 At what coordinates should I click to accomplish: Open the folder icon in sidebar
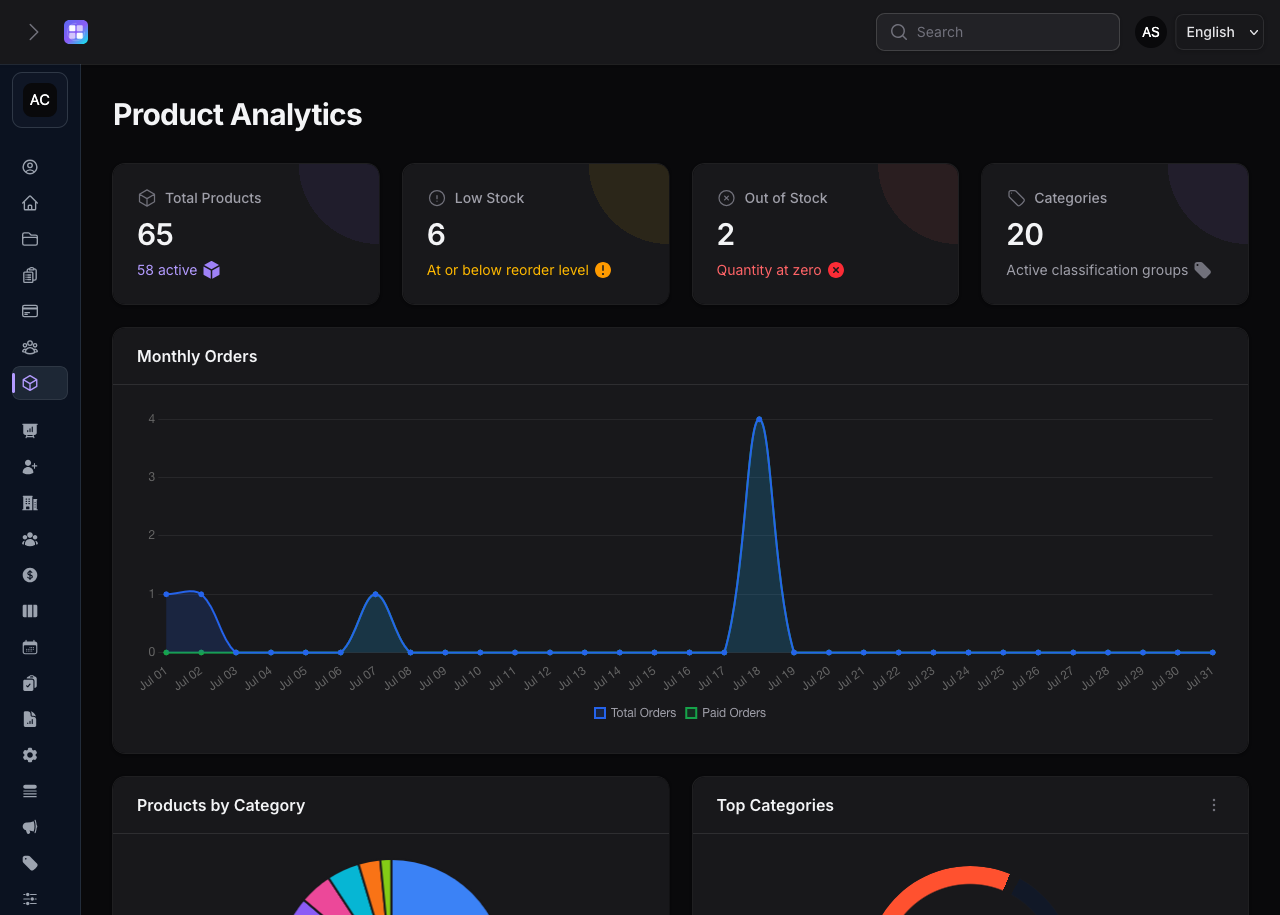pyautogui.click(x=30, y=239)
